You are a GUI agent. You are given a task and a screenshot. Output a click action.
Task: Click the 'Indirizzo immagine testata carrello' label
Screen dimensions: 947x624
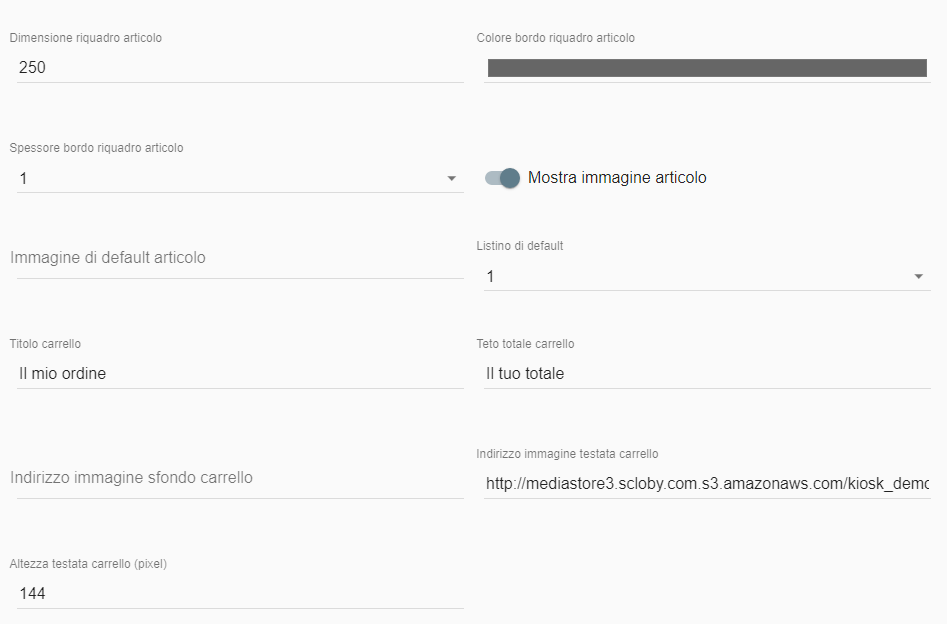[x=567, y=454]
